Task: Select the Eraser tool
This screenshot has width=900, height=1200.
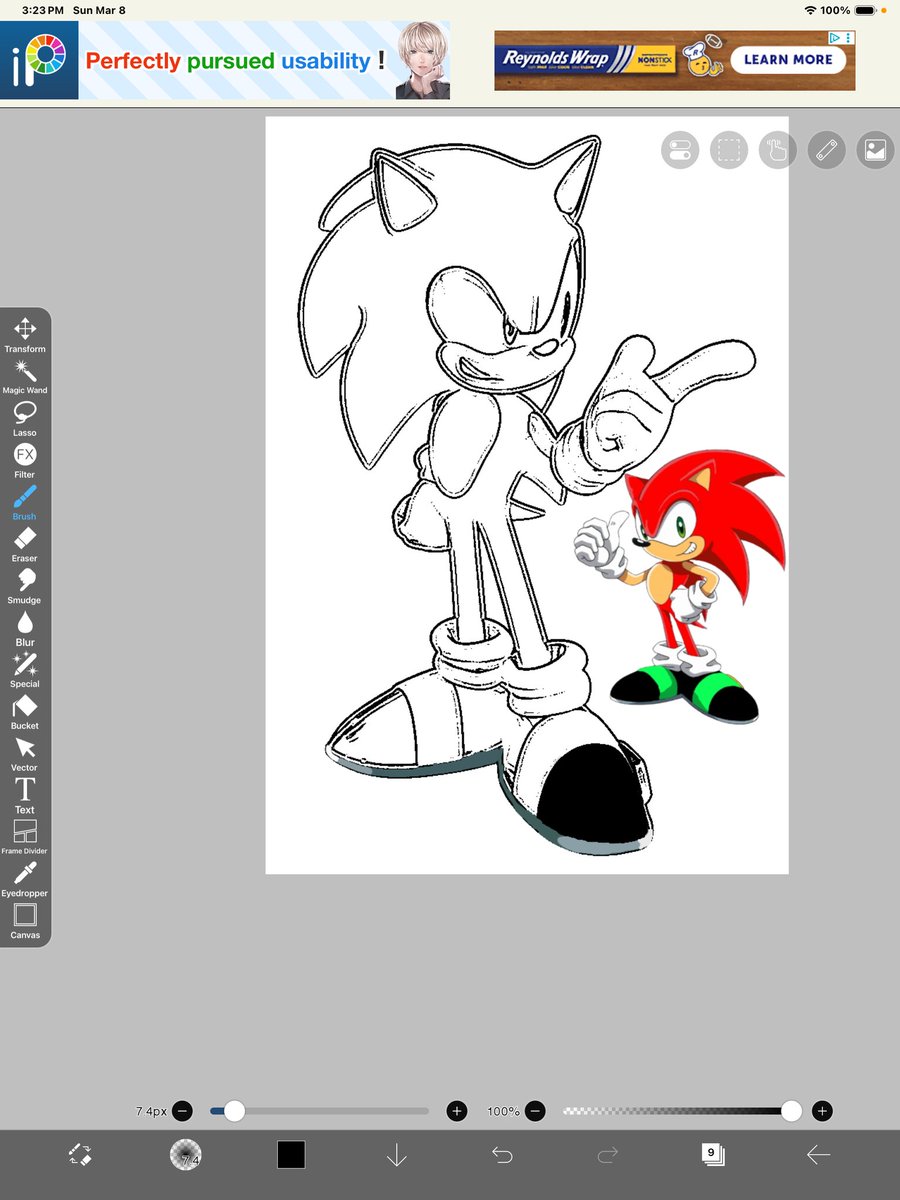Action: click(x=25, y=545)
